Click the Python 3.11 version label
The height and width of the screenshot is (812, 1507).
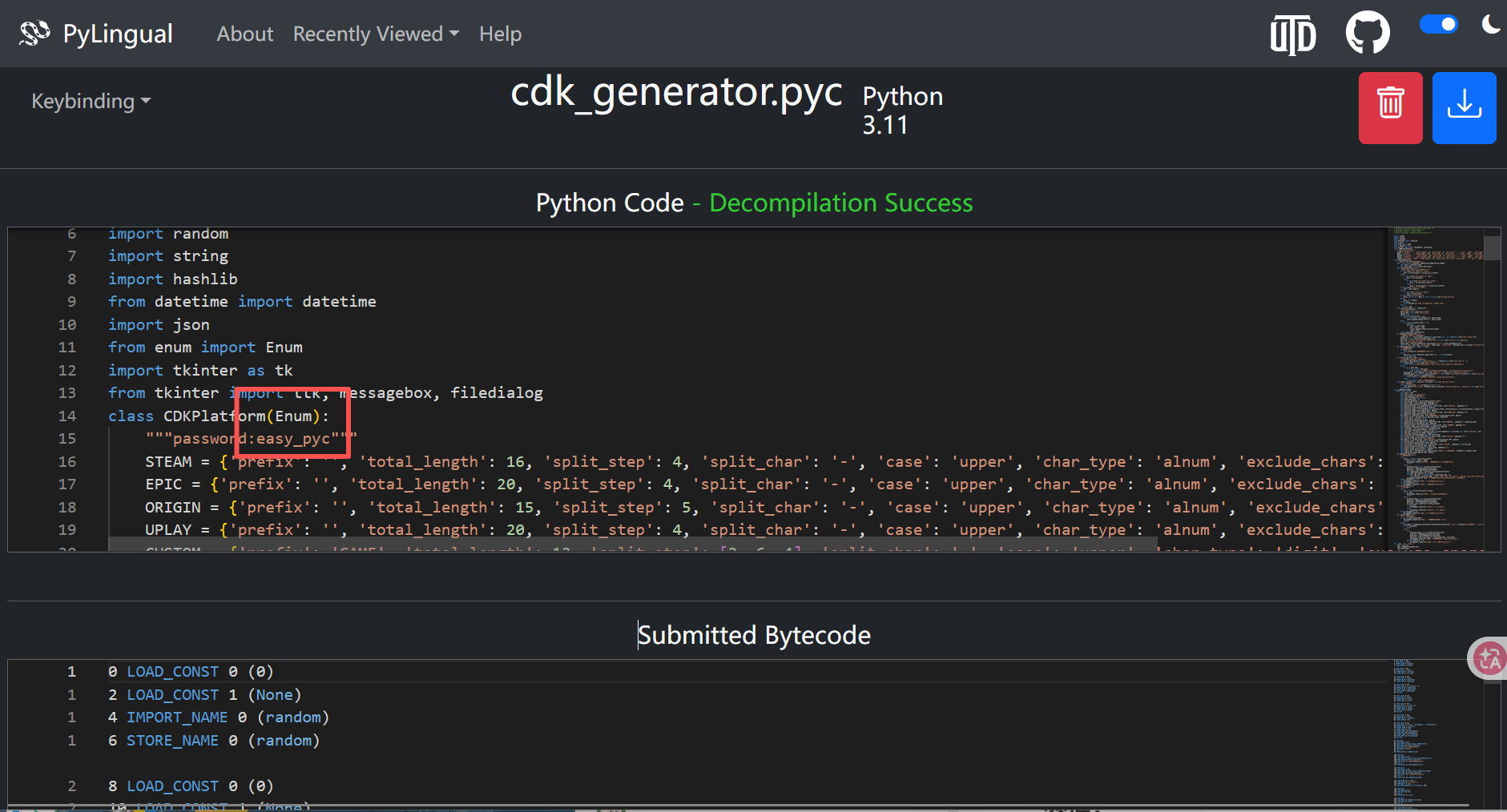pyautogui.click(x=903, y=111)
